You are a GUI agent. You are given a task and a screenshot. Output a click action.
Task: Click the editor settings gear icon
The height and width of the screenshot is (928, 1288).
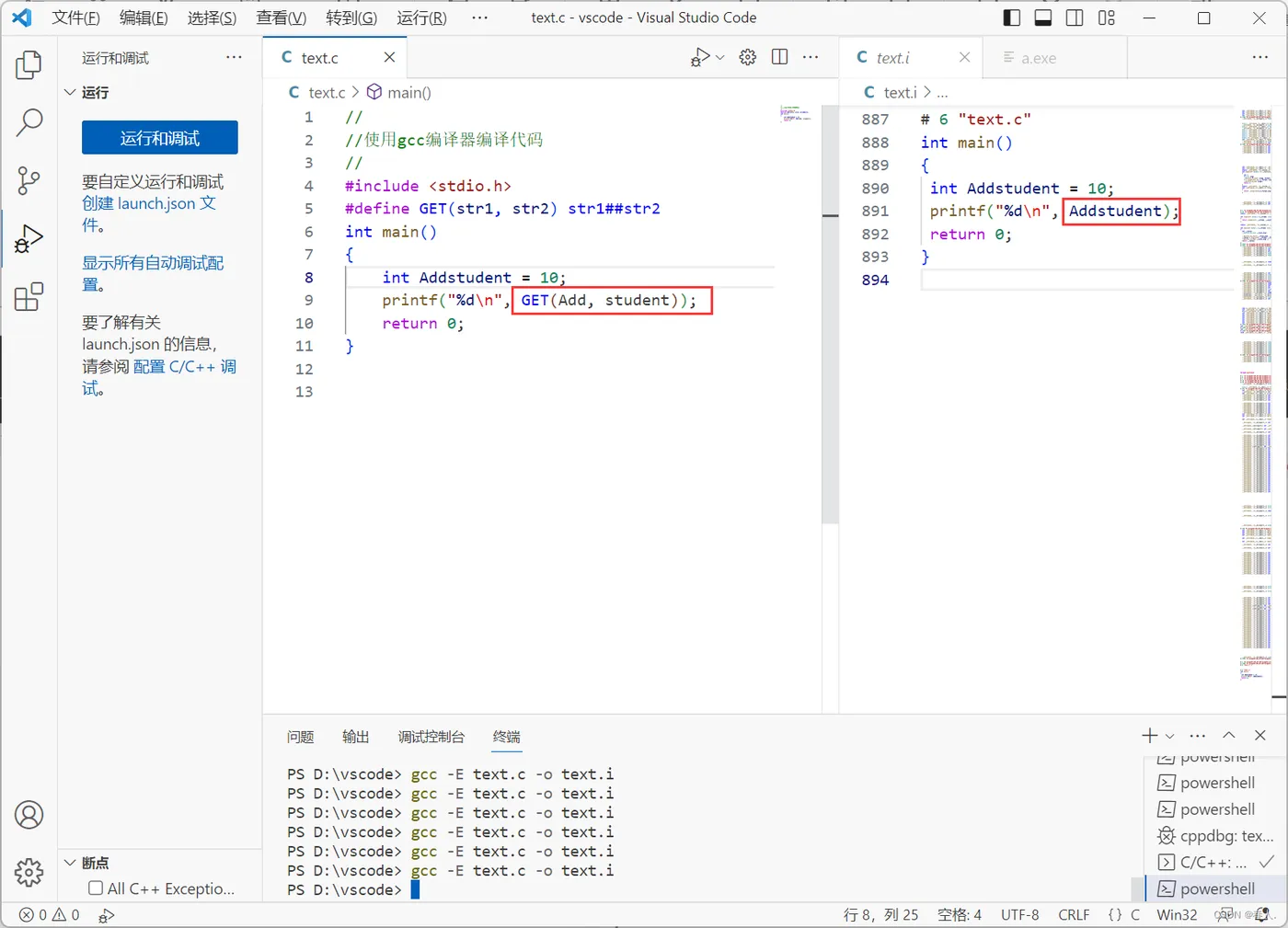tap(747, 57)
